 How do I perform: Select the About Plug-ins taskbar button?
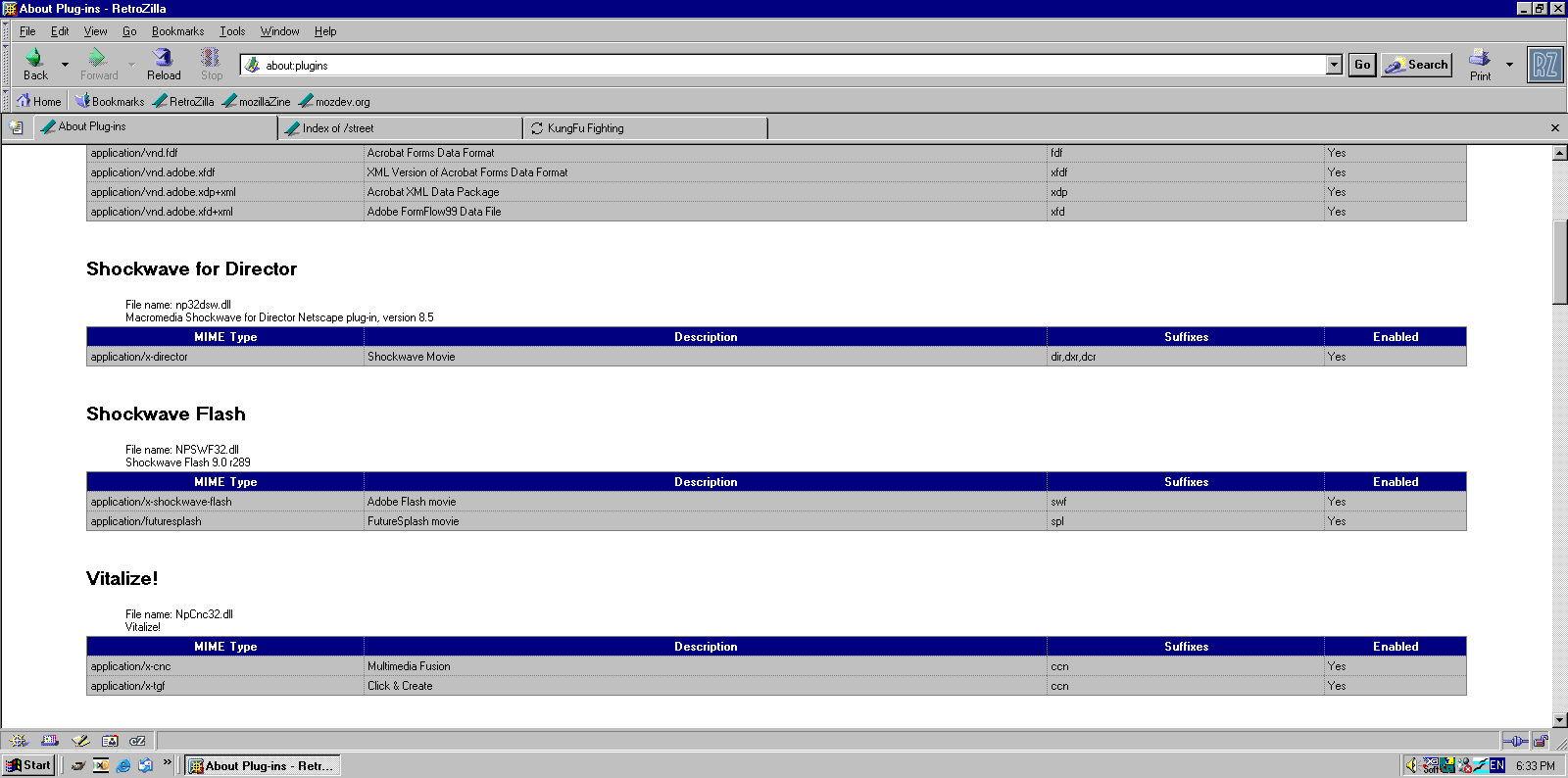click(263, 766)
